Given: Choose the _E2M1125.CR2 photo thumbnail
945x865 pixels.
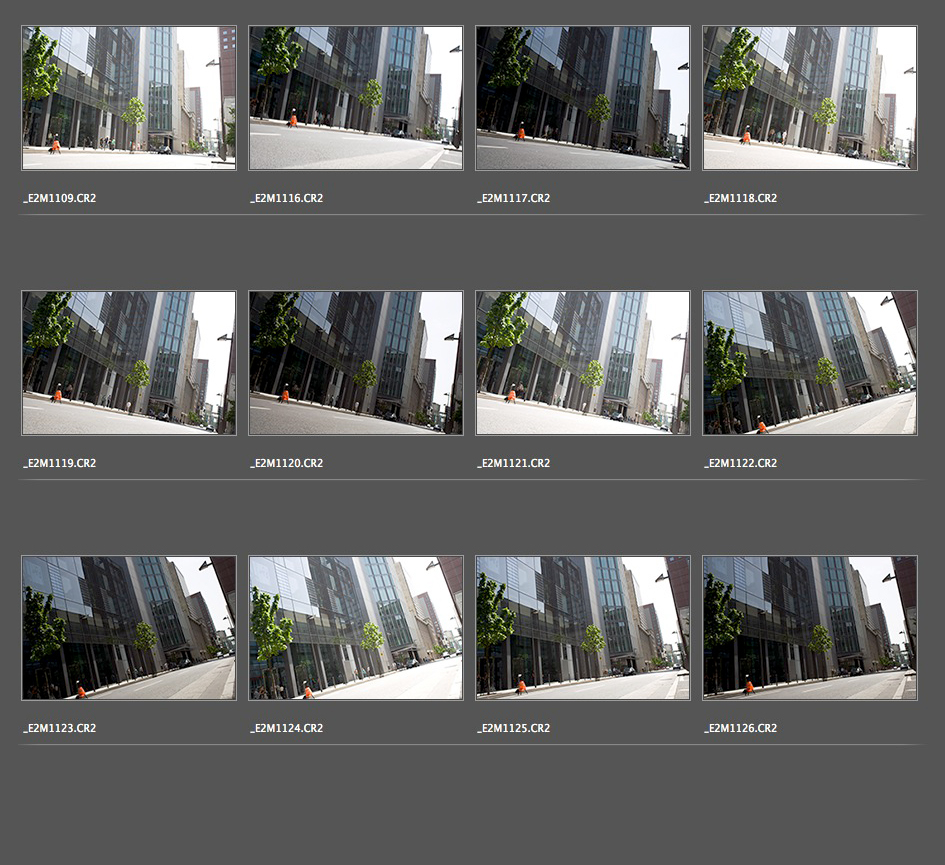Looking at the screenshot, I should pyautogui.click(x=583, y=628).
